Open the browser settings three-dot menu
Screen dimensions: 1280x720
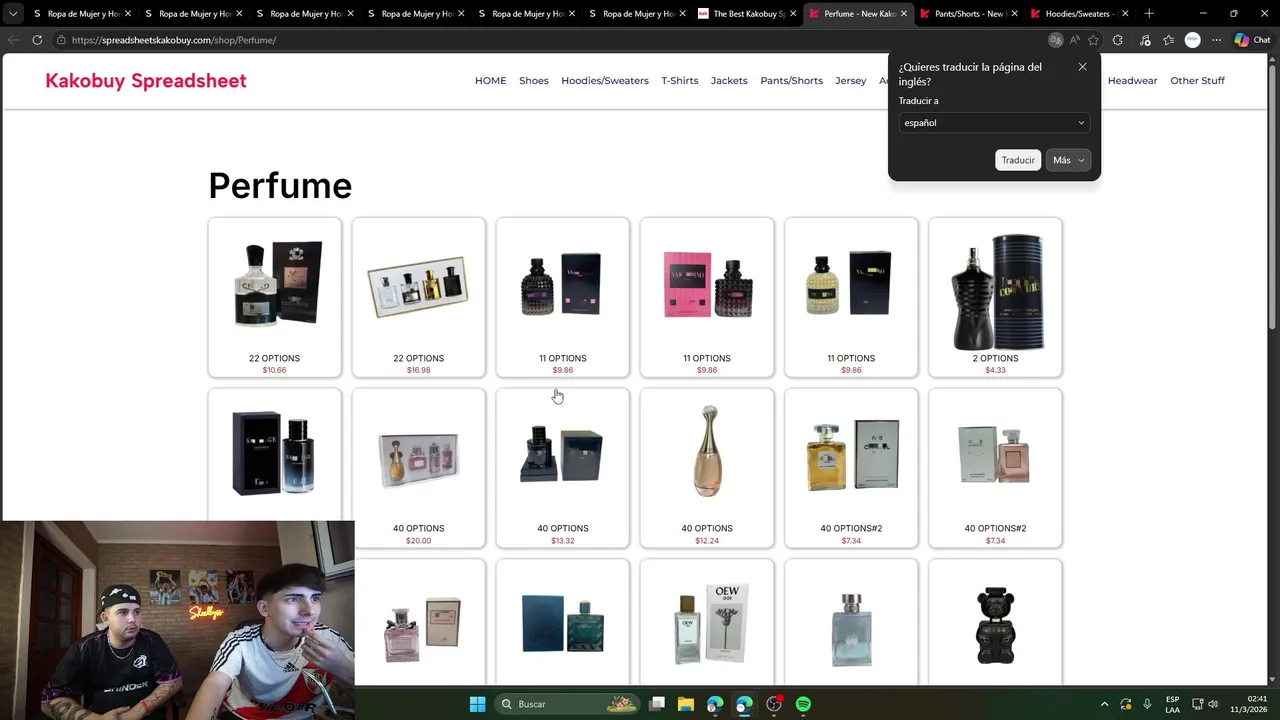coord(1216,40)
